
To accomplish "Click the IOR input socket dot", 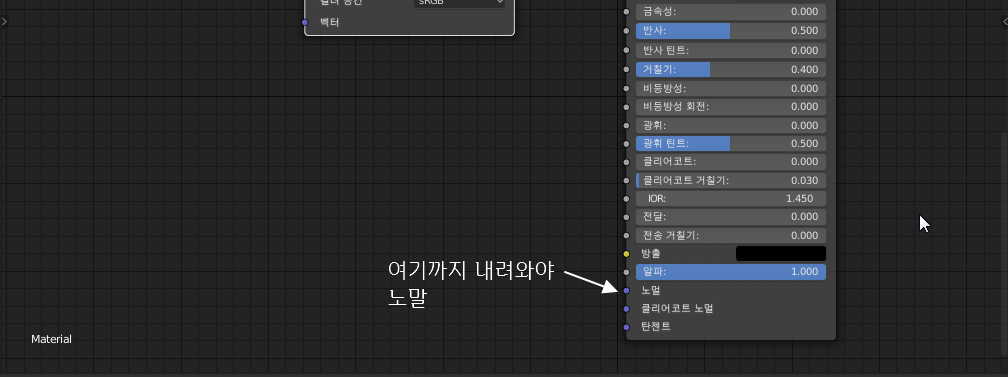I will (x=627, y=199).
